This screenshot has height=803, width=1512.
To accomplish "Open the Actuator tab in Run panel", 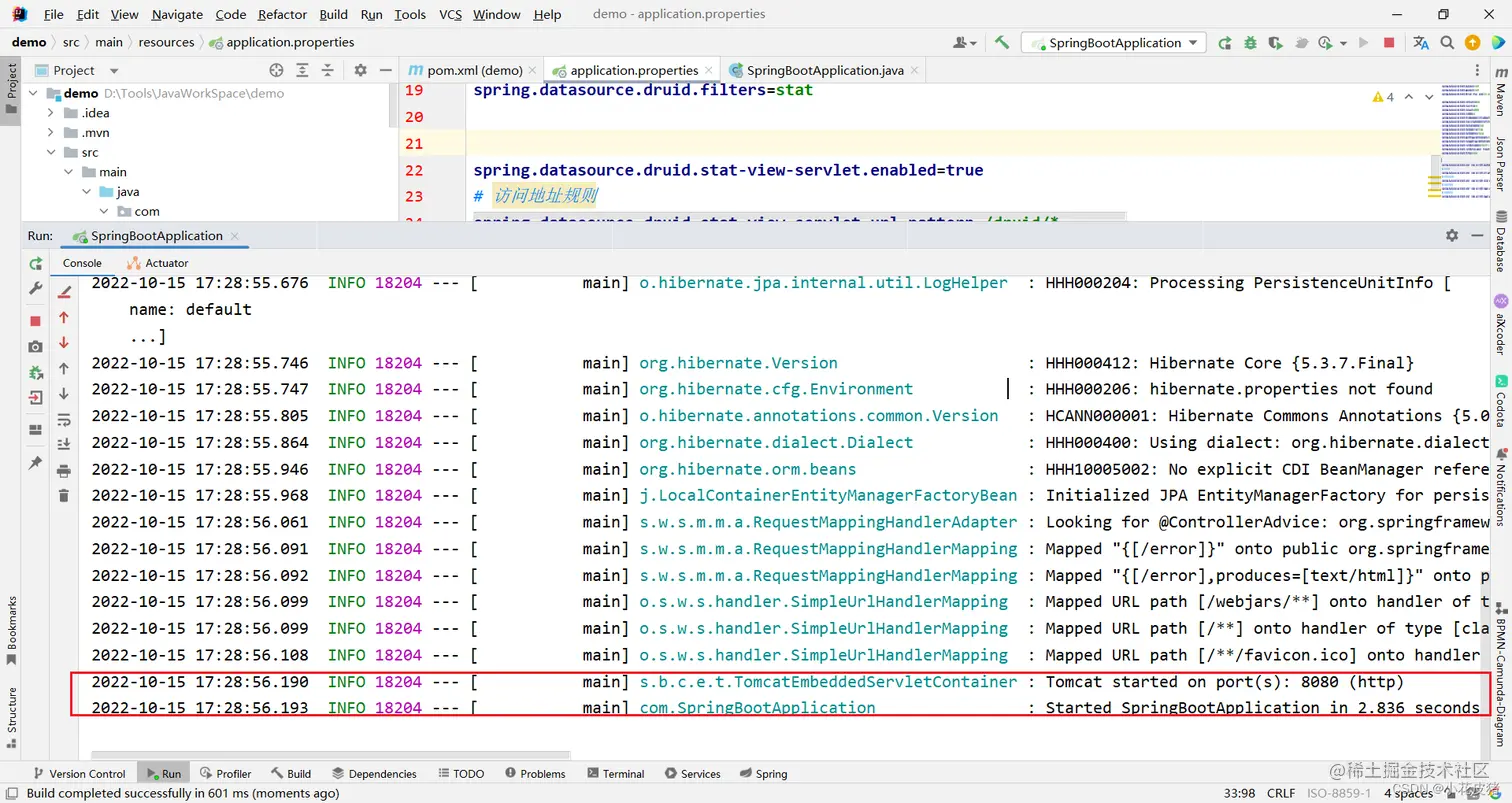I will click(158, 263).
